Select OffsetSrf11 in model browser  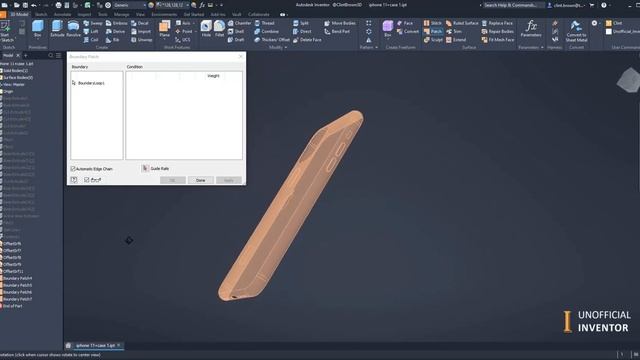(x=13, y=271)
